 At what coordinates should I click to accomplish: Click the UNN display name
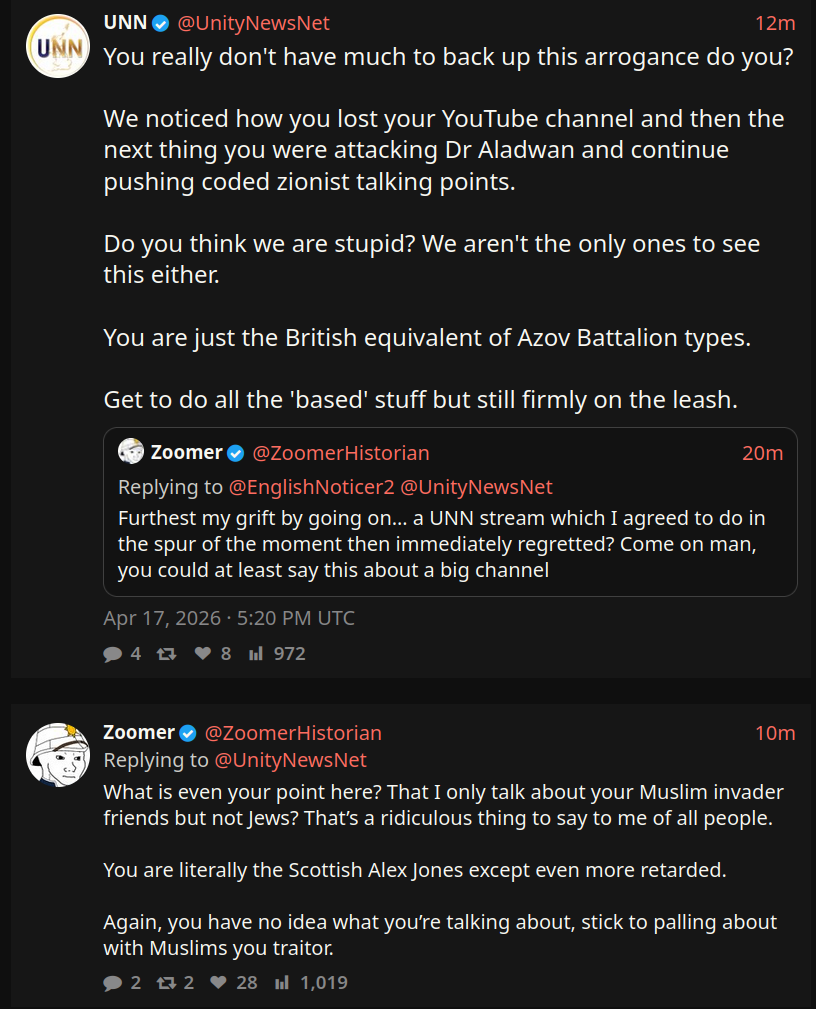point(124,23)
